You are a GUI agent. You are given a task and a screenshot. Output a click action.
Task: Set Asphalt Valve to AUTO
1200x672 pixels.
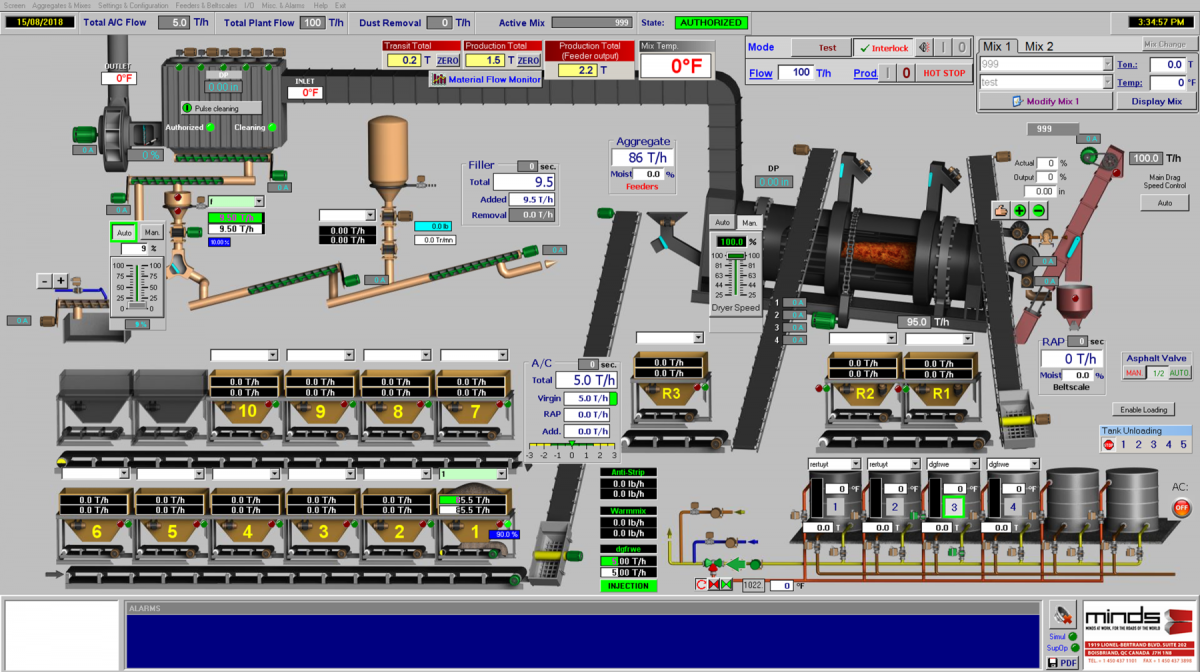tap(1180, 373)
